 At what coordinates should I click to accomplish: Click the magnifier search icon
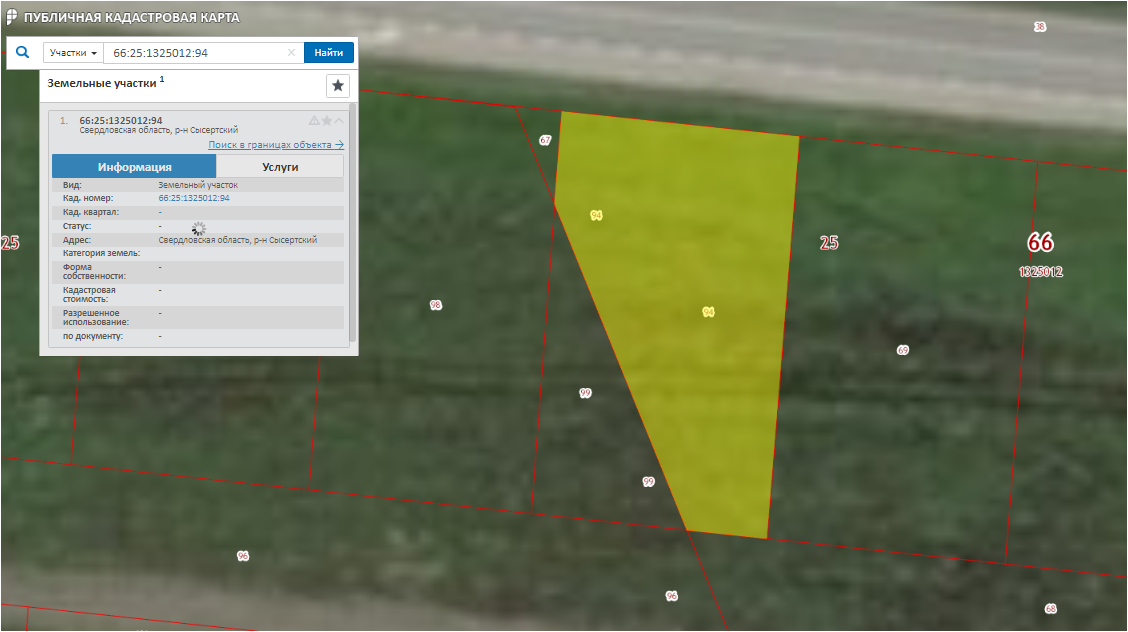23,52
